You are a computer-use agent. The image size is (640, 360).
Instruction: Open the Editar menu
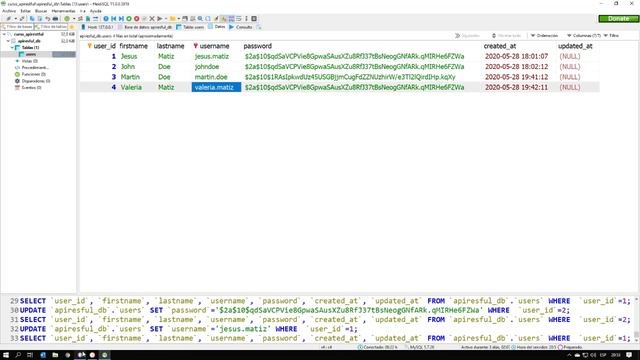tap(25, 11)
